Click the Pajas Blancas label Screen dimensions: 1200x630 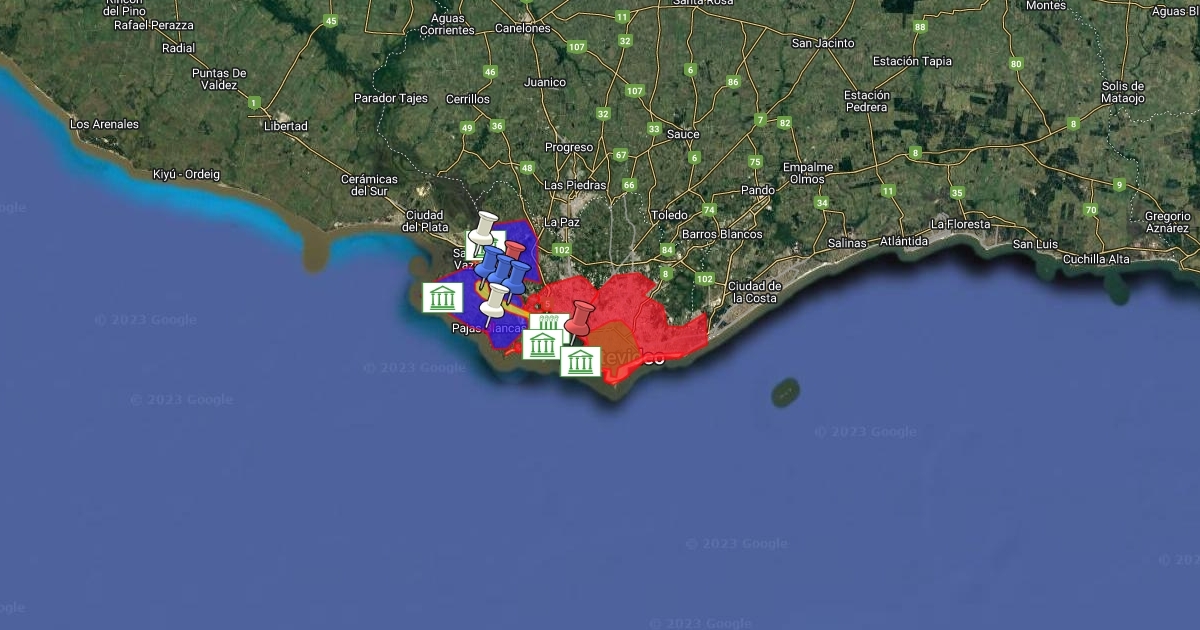pyautogui.click(x=489, y=328)
